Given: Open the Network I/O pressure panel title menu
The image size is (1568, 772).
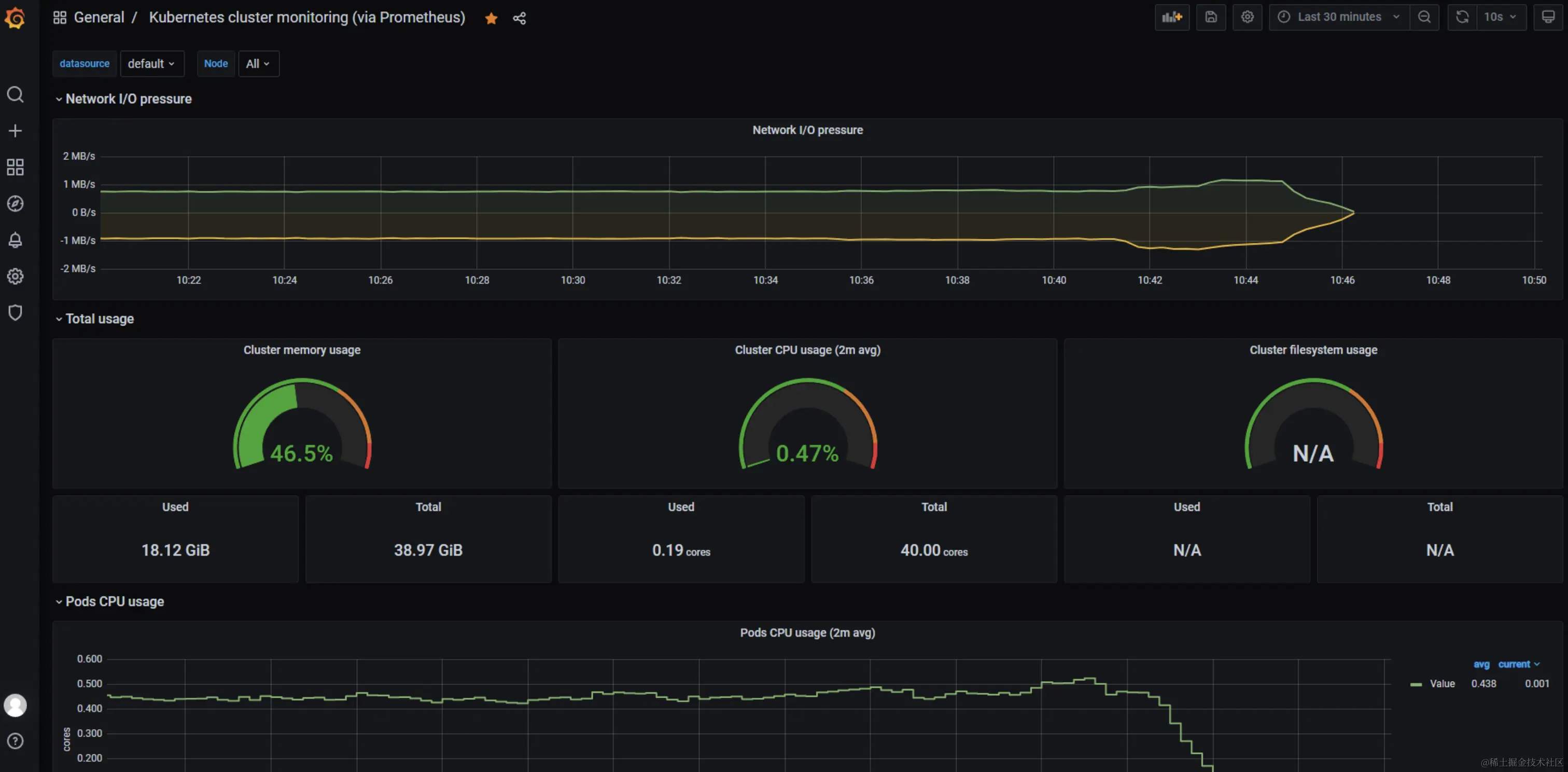Looking at the screenshot, I should point(807,130).
